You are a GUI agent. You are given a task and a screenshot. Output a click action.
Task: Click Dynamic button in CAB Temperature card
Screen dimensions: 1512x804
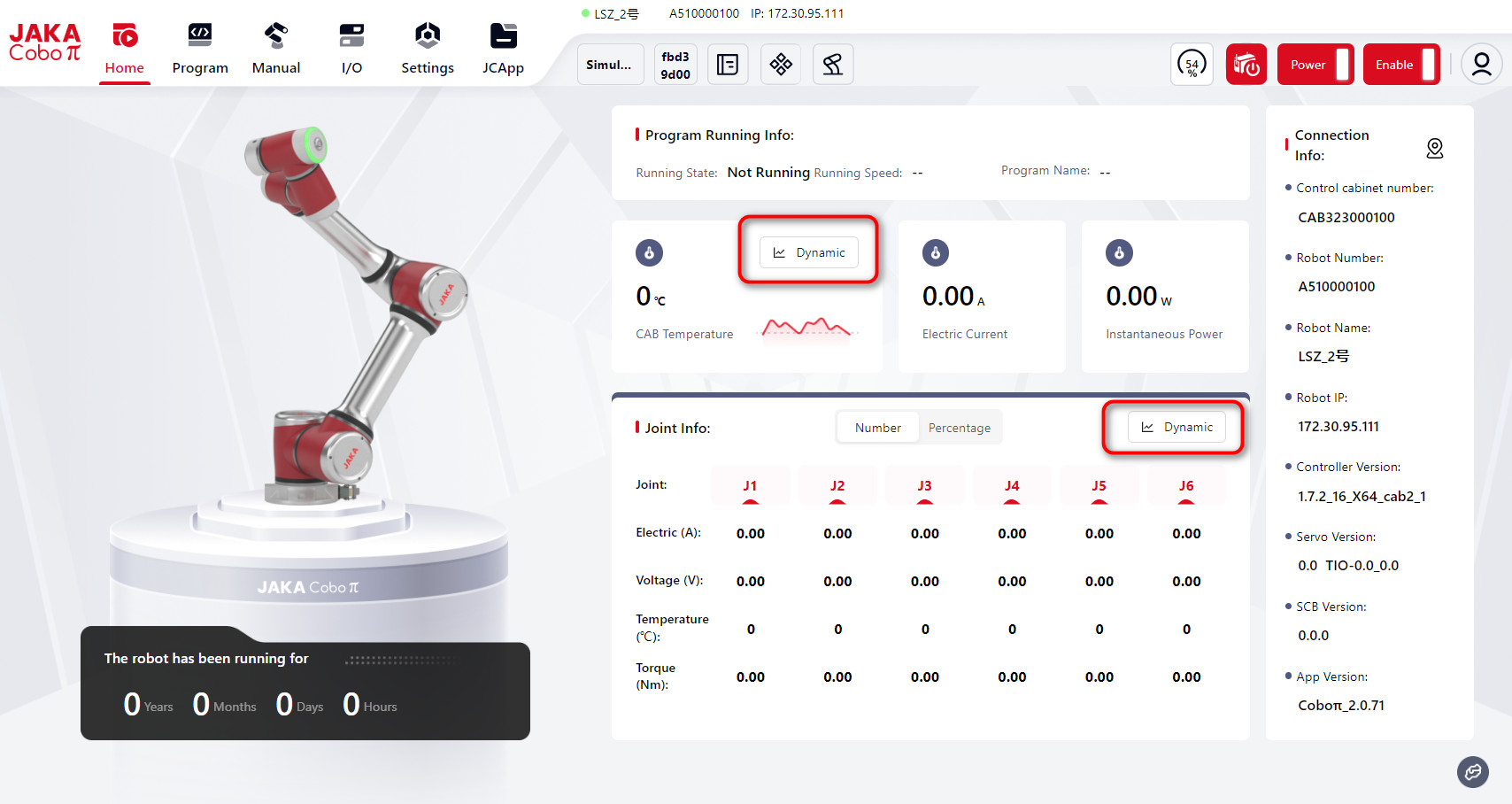[809, 252]
